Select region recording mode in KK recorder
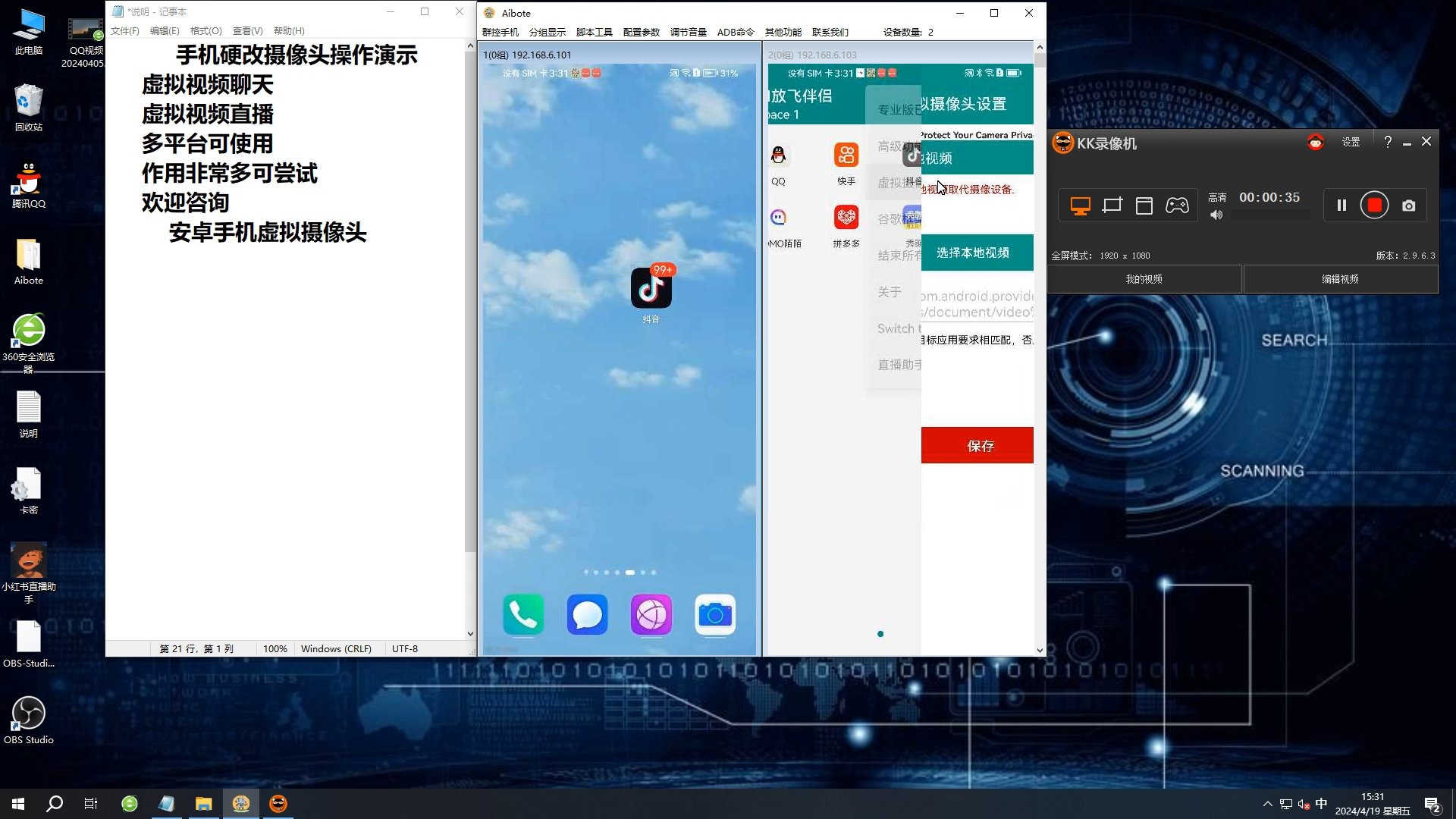Image resolution: width=1456 pixels, height=819 pixels. click(1112, 206)
